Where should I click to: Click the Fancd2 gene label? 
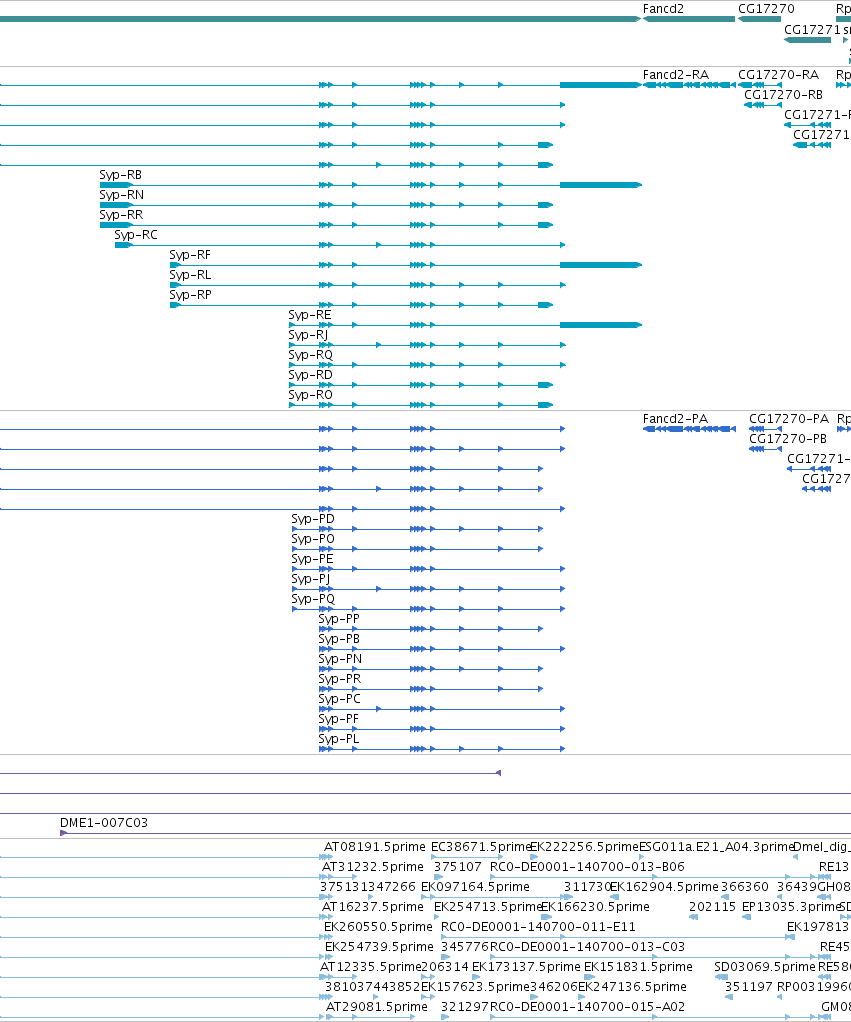click(663, 9)
